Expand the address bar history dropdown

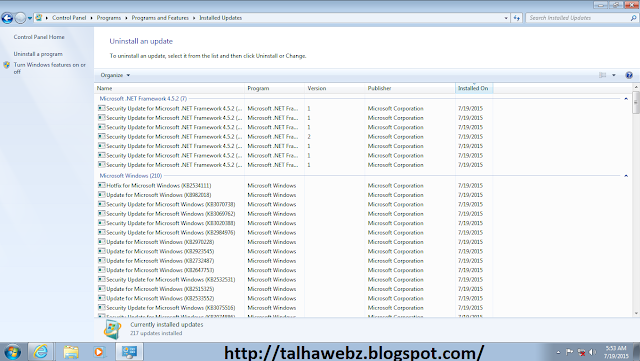coord(506,18)
